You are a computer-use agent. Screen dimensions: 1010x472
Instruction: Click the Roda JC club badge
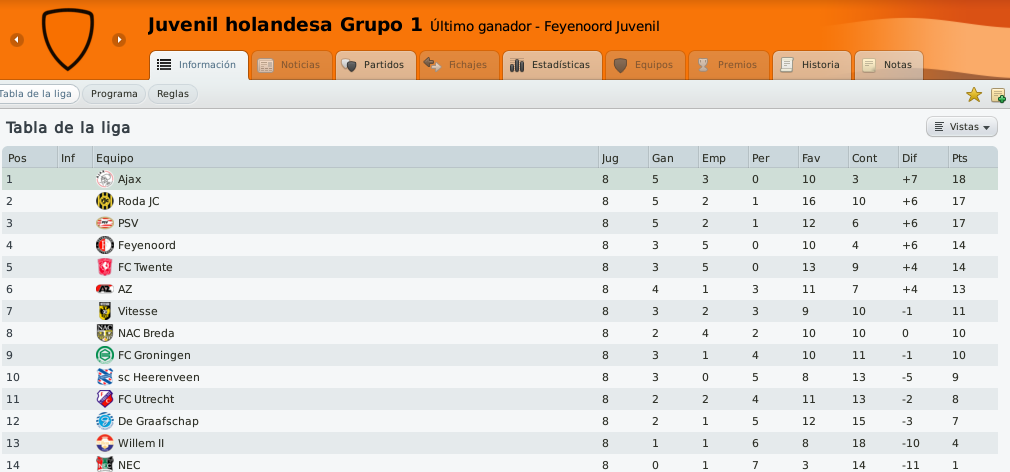pyautogui.click(x=104, y=201)
